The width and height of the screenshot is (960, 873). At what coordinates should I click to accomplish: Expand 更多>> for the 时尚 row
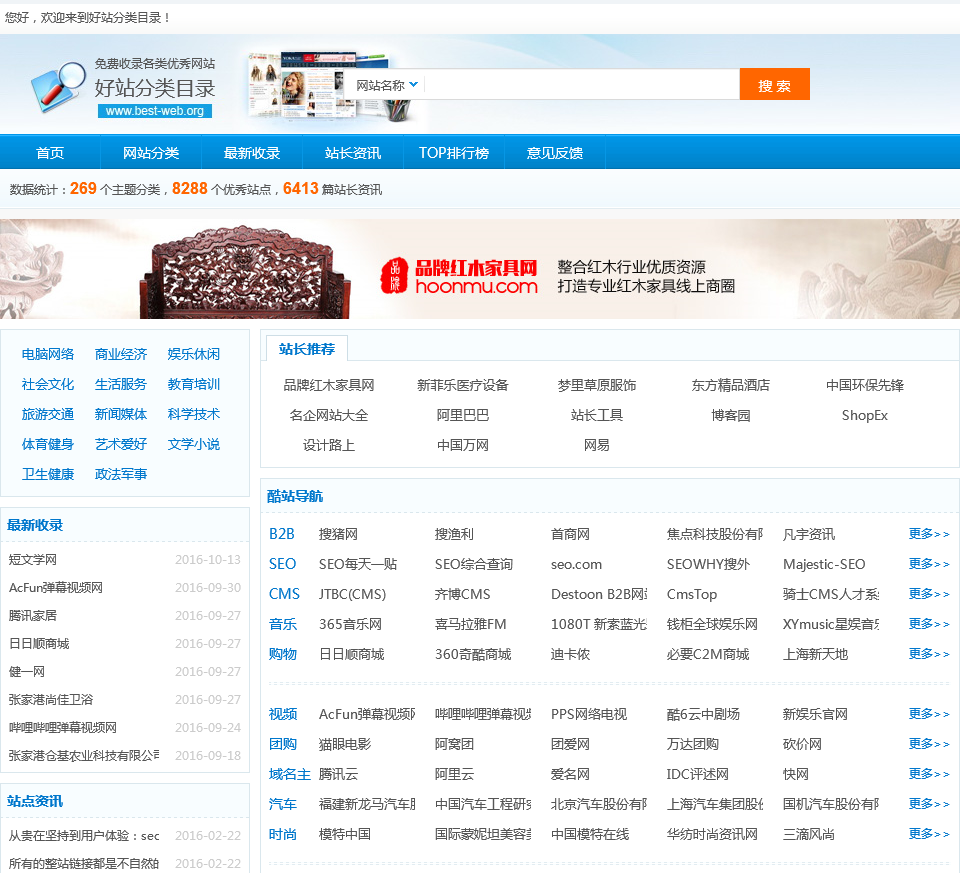pyautogui.click(x=929, y=834)
